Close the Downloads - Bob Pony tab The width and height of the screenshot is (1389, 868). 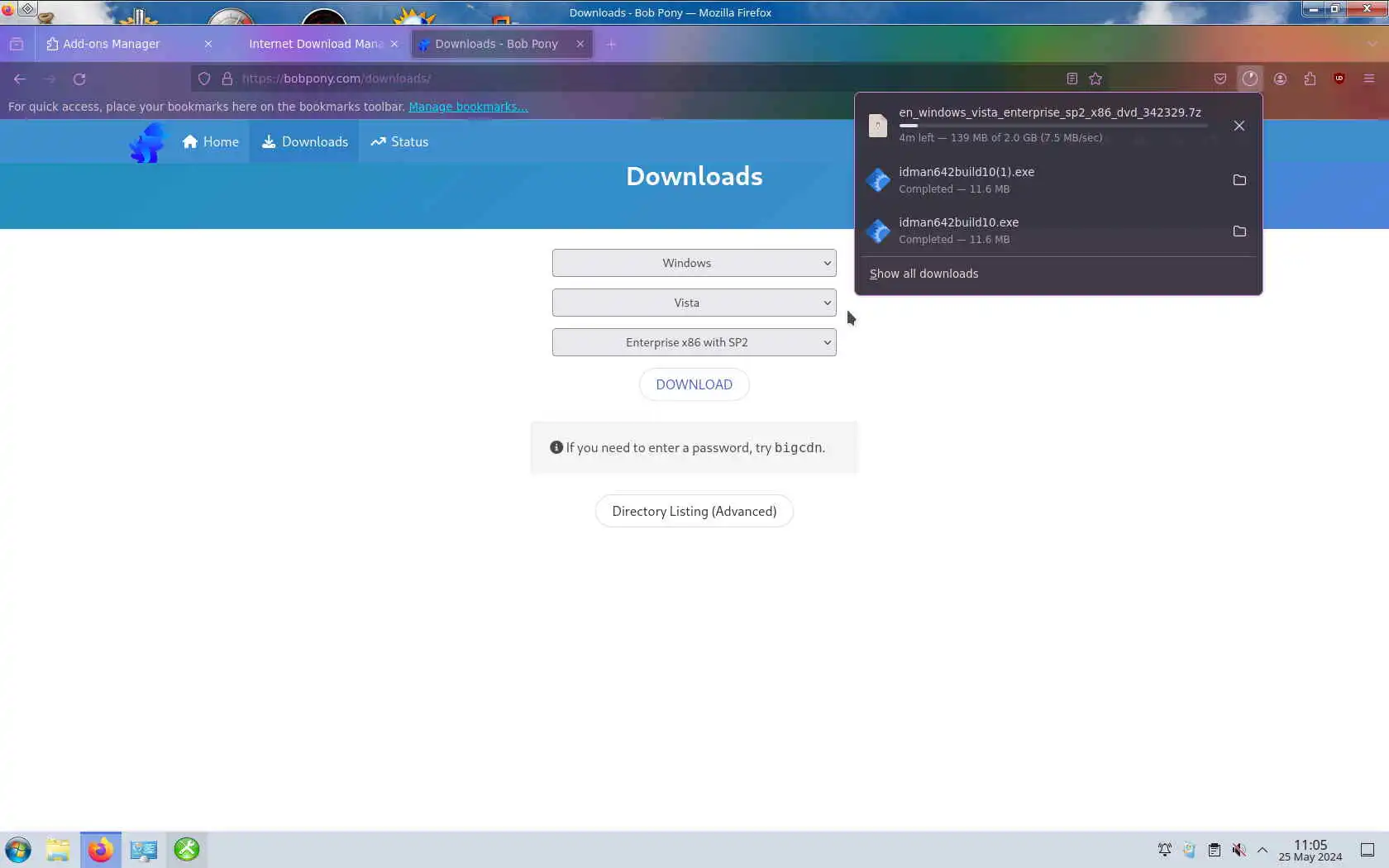pos(580,44)
